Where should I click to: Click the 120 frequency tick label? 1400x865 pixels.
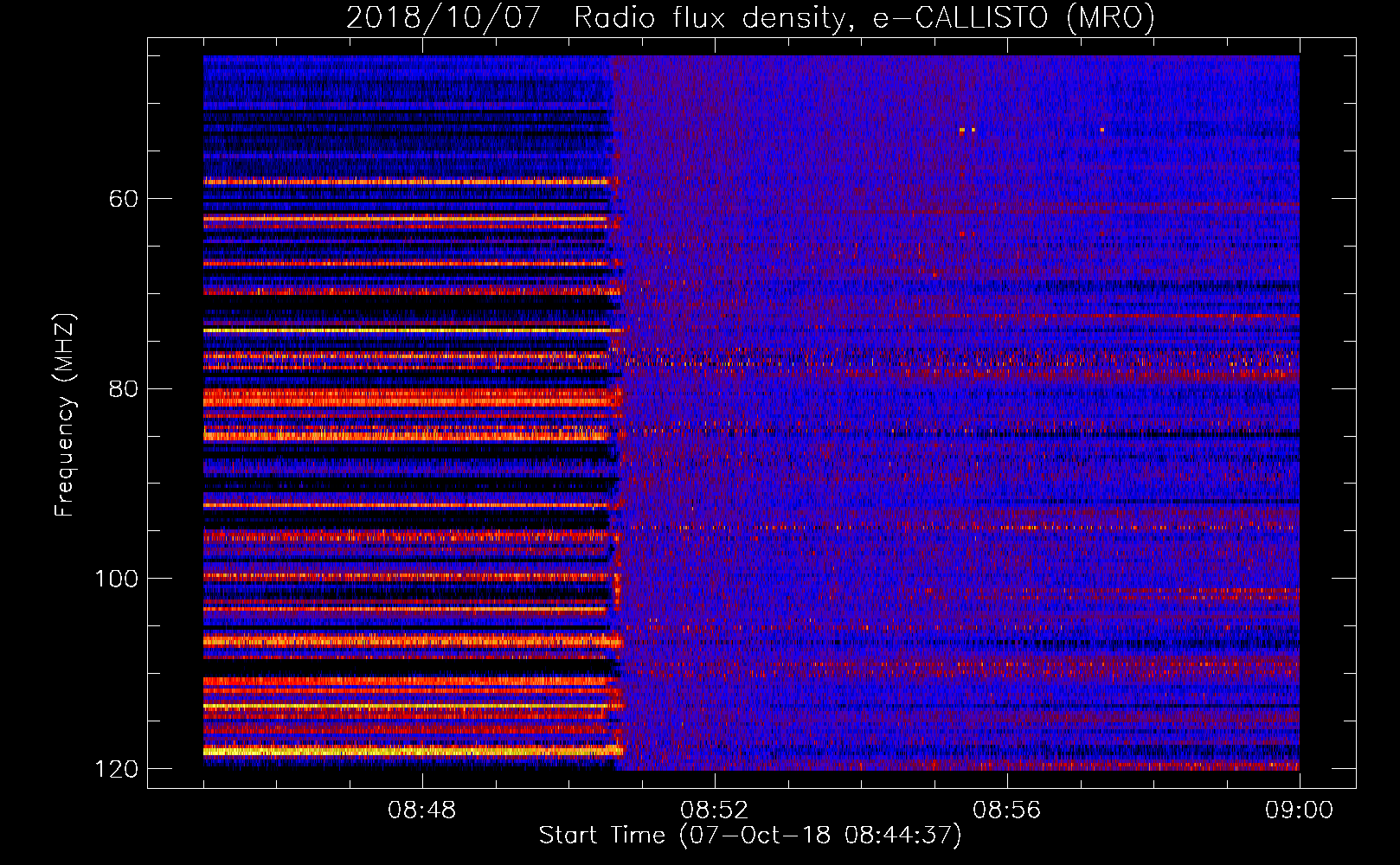116,769
